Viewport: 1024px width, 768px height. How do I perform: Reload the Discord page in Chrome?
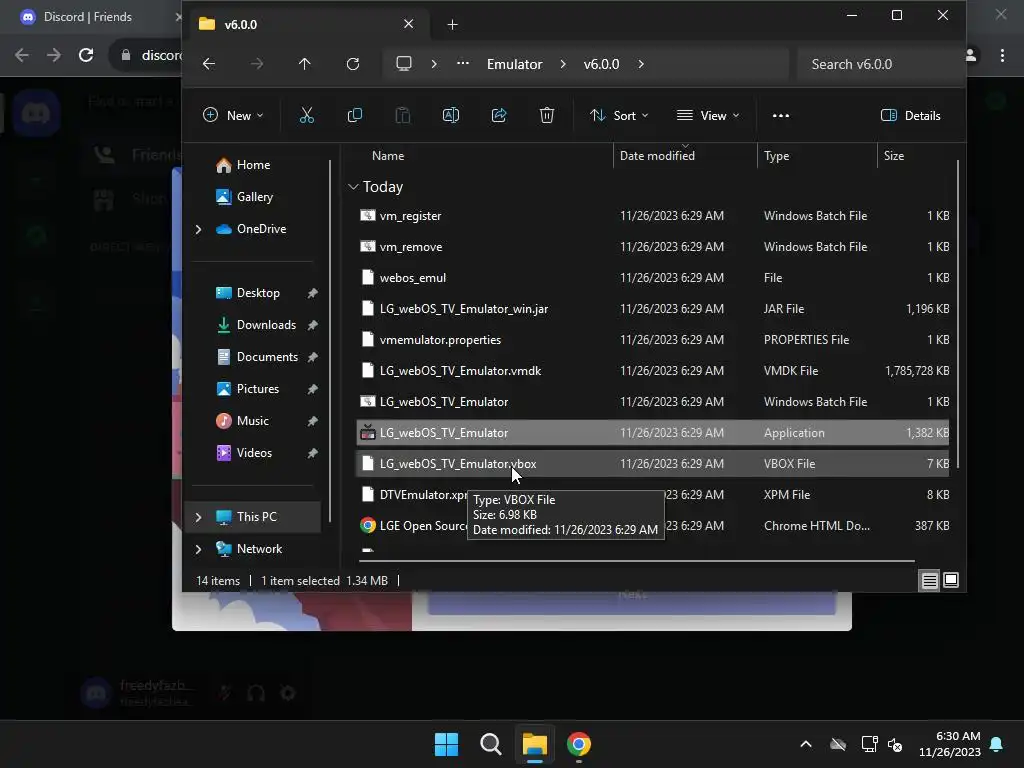[x=86, y=55]
